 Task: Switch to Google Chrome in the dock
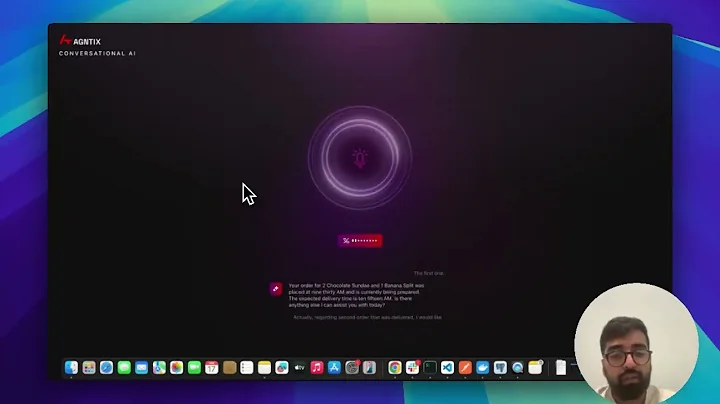click(x=394, y=367)
